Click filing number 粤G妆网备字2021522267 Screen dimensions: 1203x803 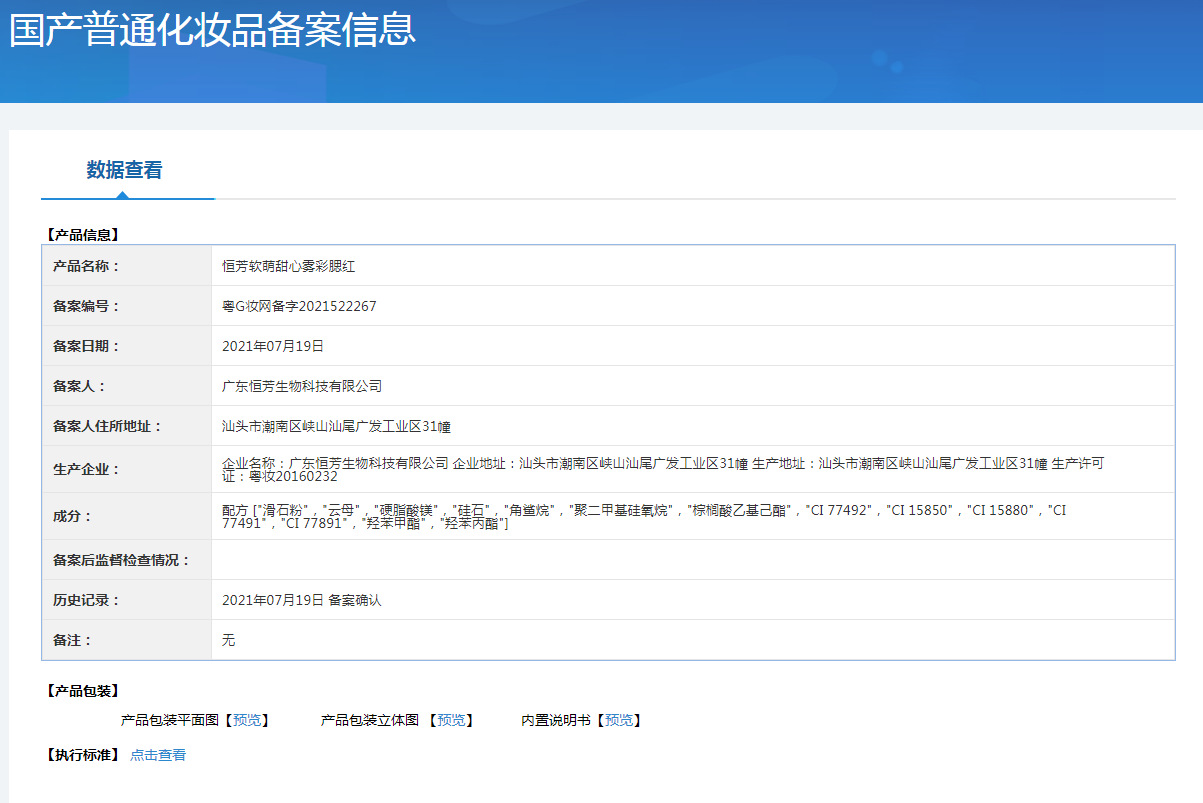(x=299, y=306)
